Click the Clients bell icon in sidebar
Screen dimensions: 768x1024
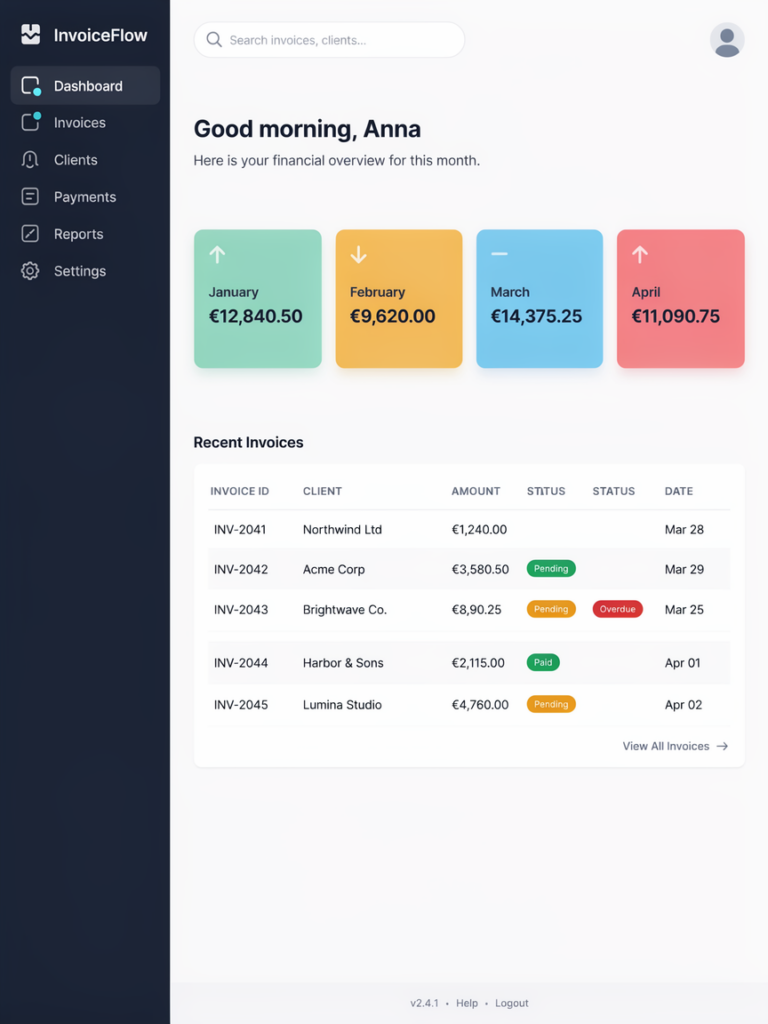point(30,159)
